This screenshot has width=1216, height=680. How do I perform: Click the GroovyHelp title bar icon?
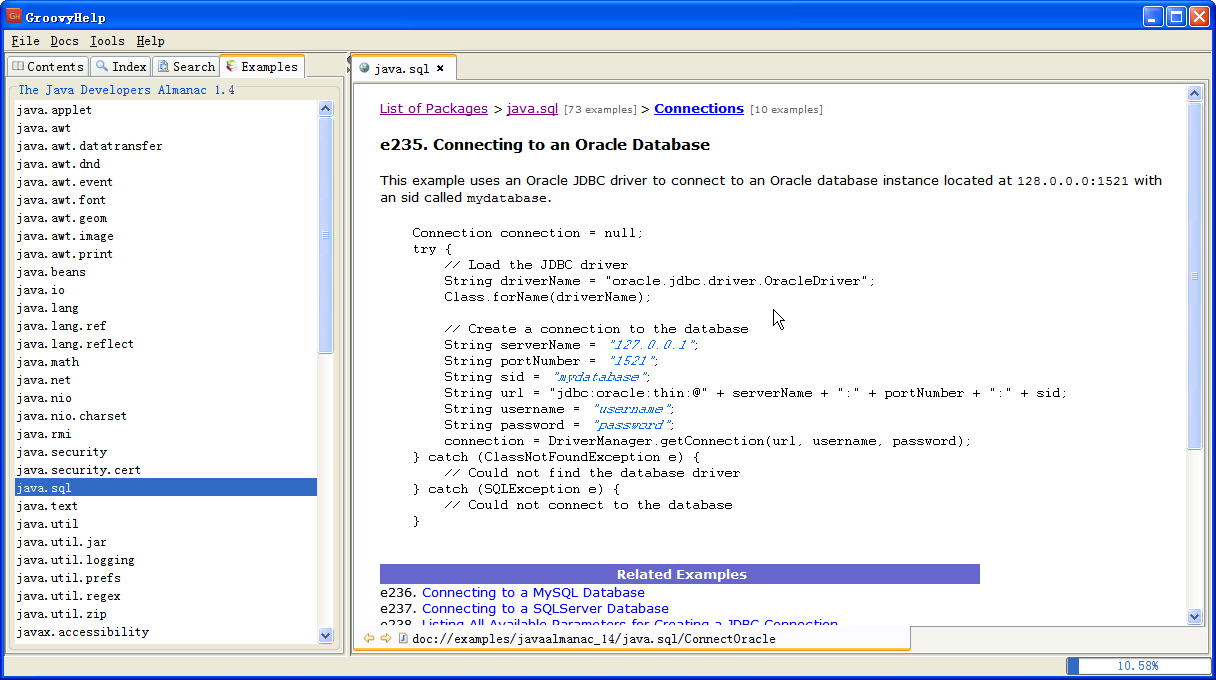point(14,16)
